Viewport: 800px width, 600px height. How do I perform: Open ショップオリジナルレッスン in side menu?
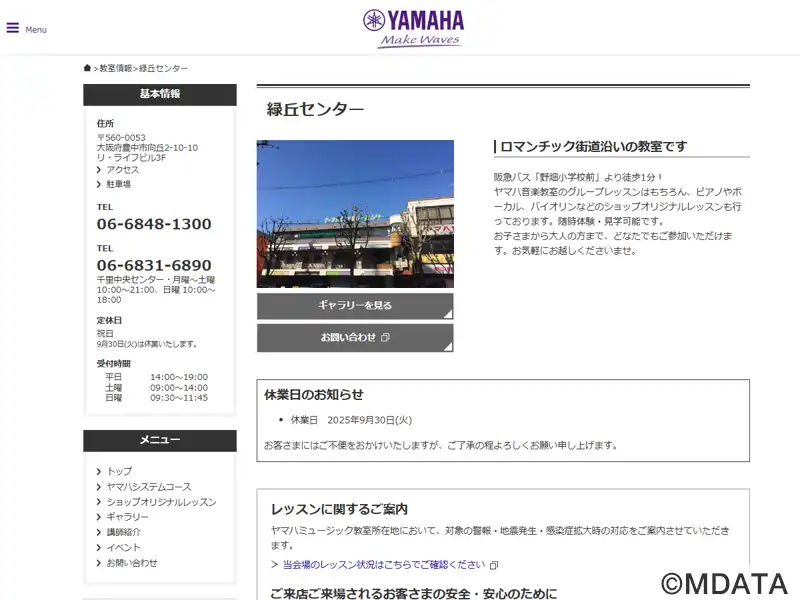point(161,502)
